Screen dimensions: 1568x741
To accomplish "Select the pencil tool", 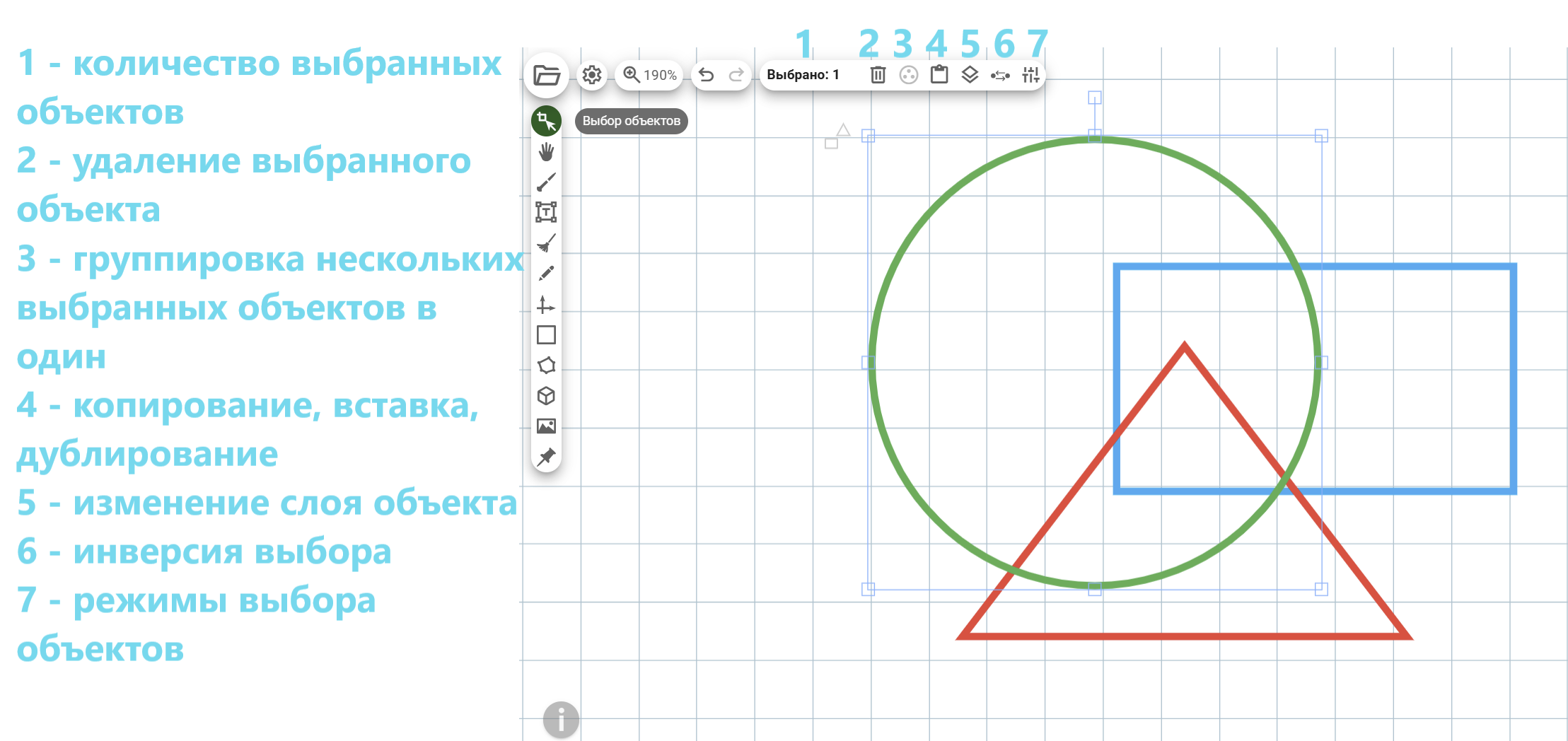I will [546, 274].
